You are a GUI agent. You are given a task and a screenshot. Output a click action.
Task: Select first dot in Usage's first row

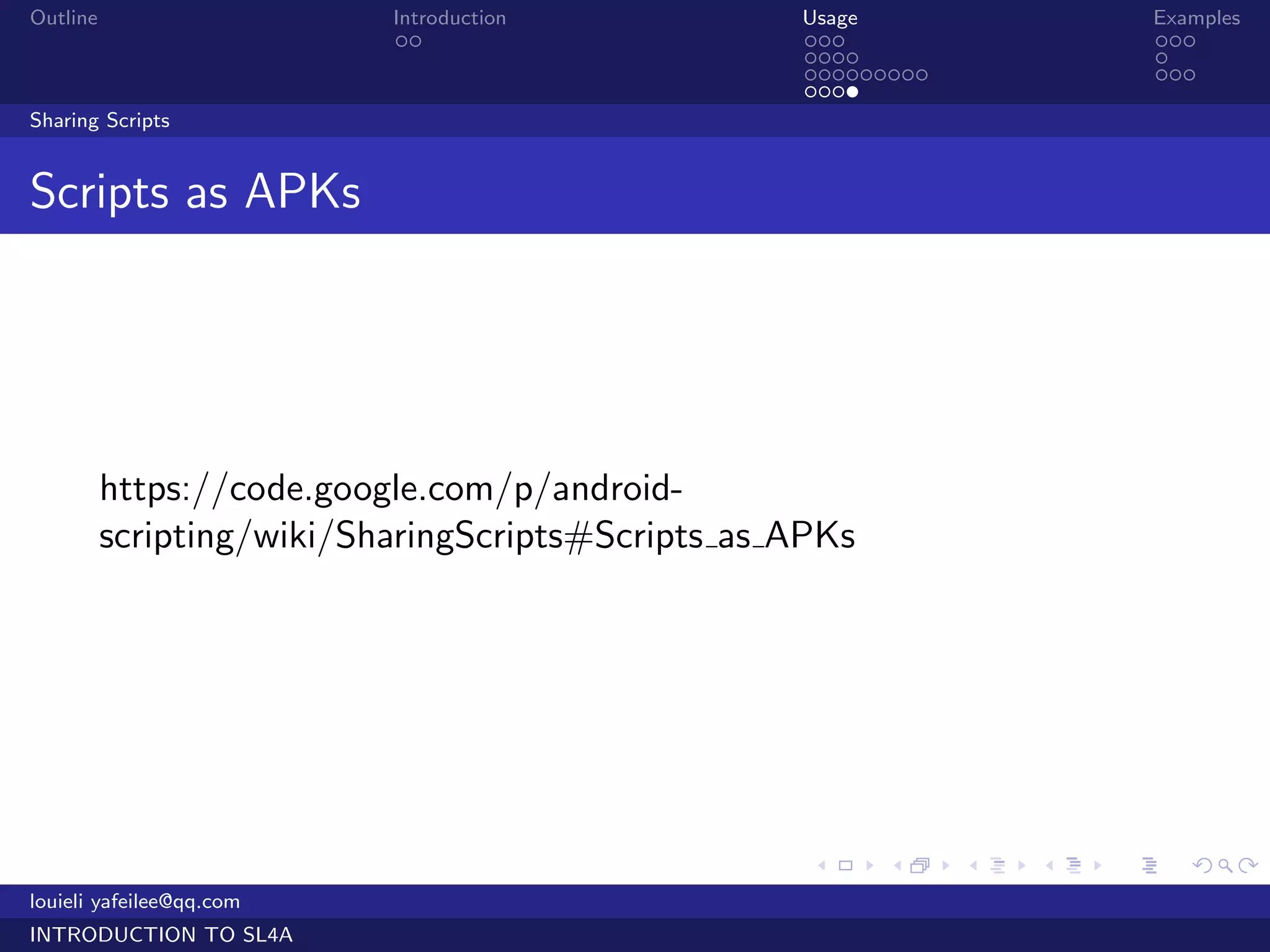810,42
